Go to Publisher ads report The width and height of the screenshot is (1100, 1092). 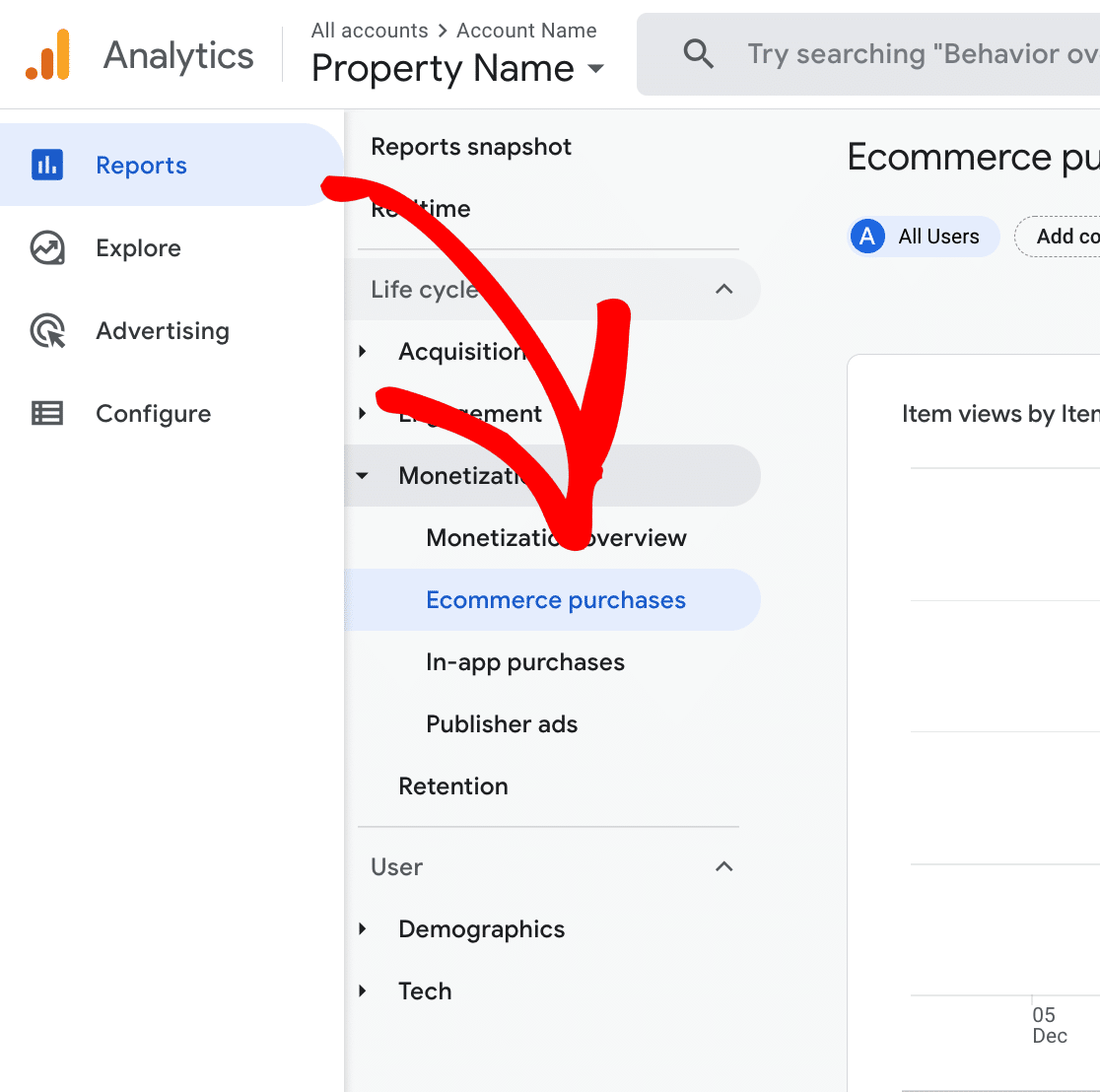tap(502, 724)
